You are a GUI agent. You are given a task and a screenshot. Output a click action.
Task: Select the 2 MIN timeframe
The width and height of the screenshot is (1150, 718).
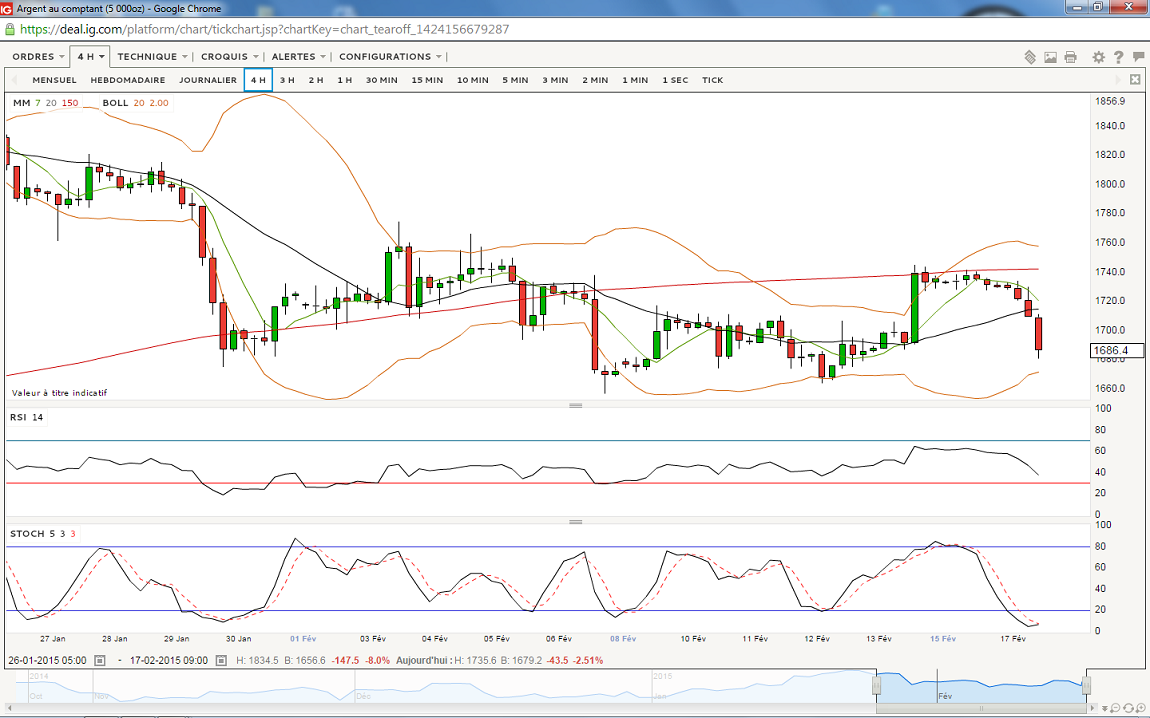click(595, 80)
